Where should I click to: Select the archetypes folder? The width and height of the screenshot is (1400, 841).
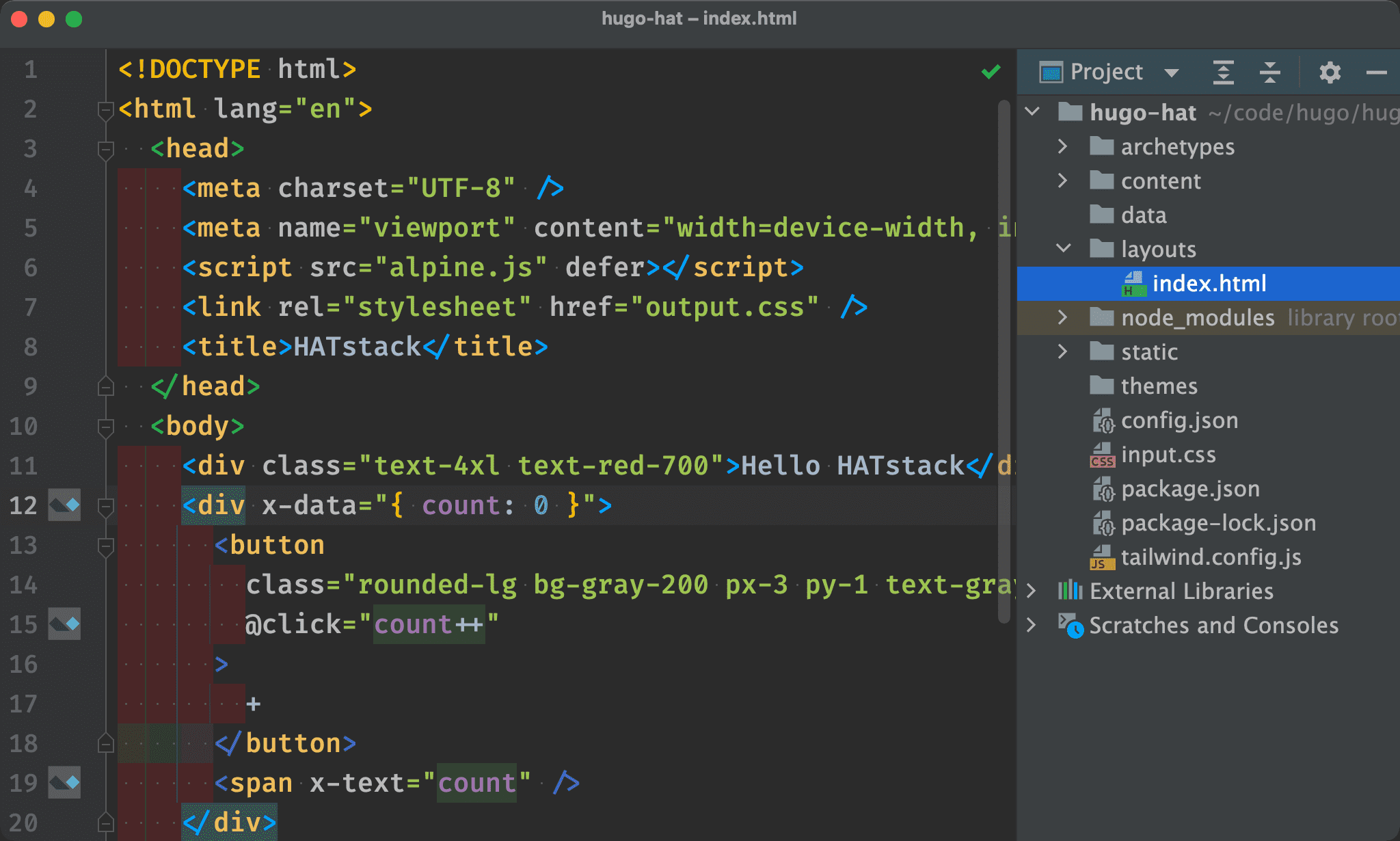(1177, 147)
